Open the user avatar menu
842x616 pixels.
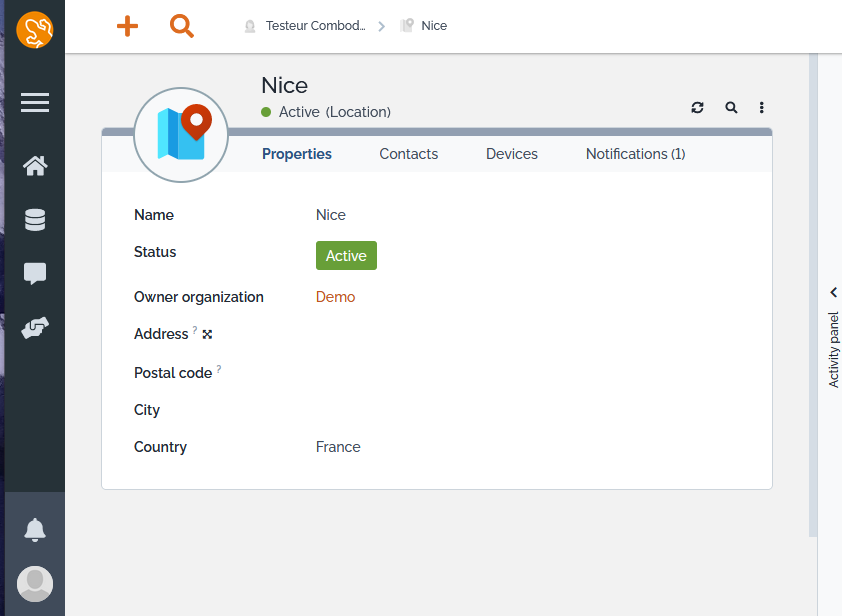[35, 583]
